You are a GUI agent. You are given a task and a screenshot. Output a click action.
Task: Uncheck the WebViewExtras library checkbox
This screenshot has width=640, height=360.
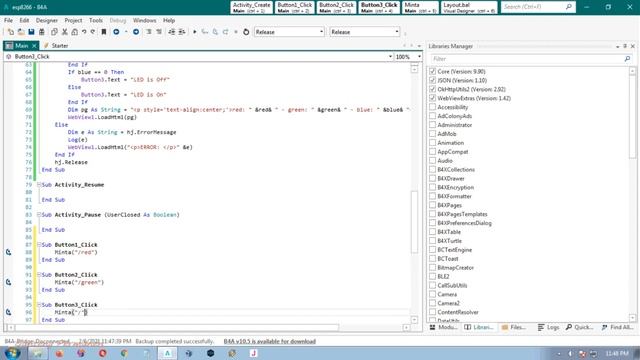[432, 98]
